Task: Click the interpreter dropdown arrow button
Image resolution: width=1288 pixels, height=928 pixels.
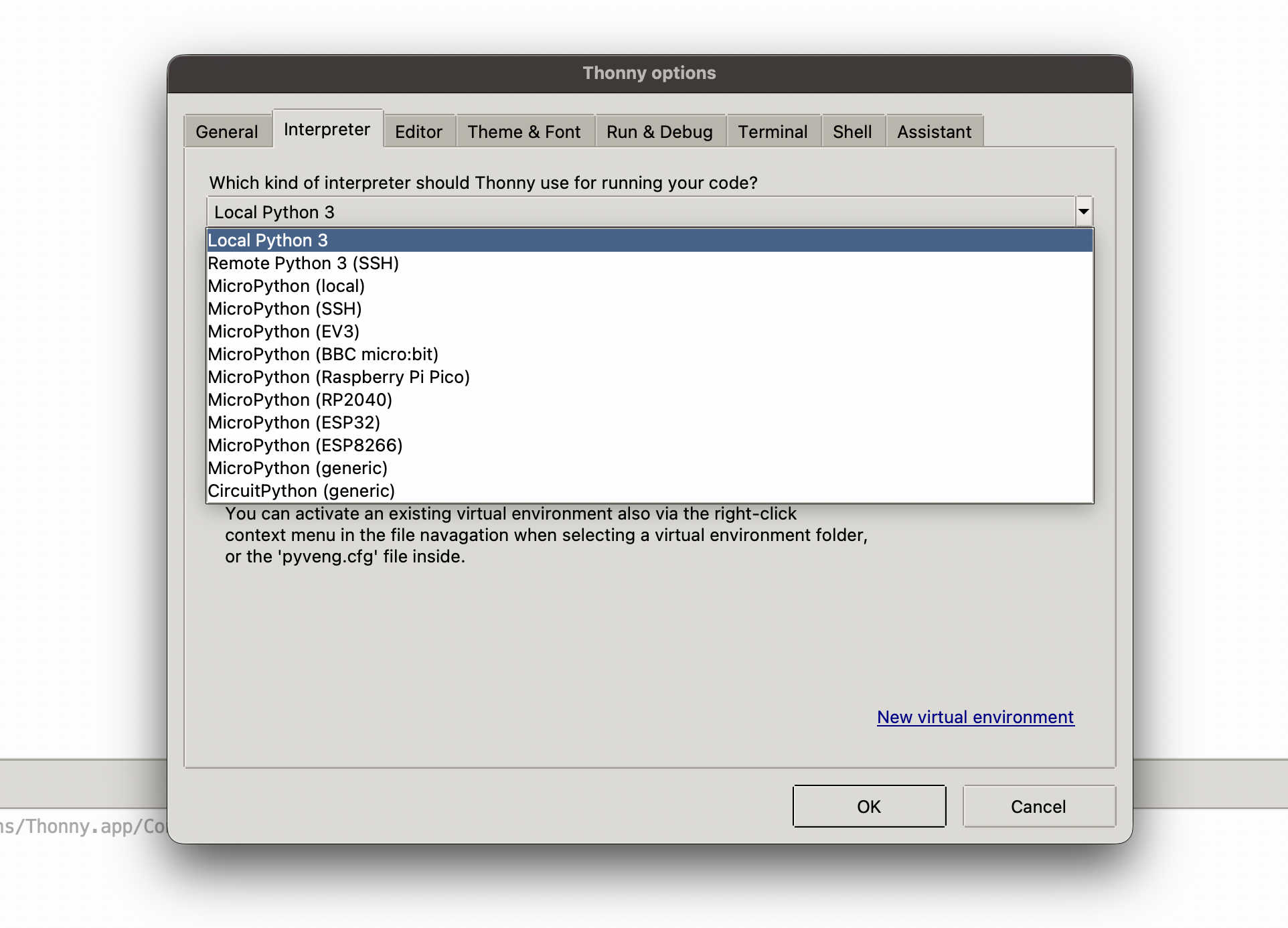Action: pos(1083,212)
